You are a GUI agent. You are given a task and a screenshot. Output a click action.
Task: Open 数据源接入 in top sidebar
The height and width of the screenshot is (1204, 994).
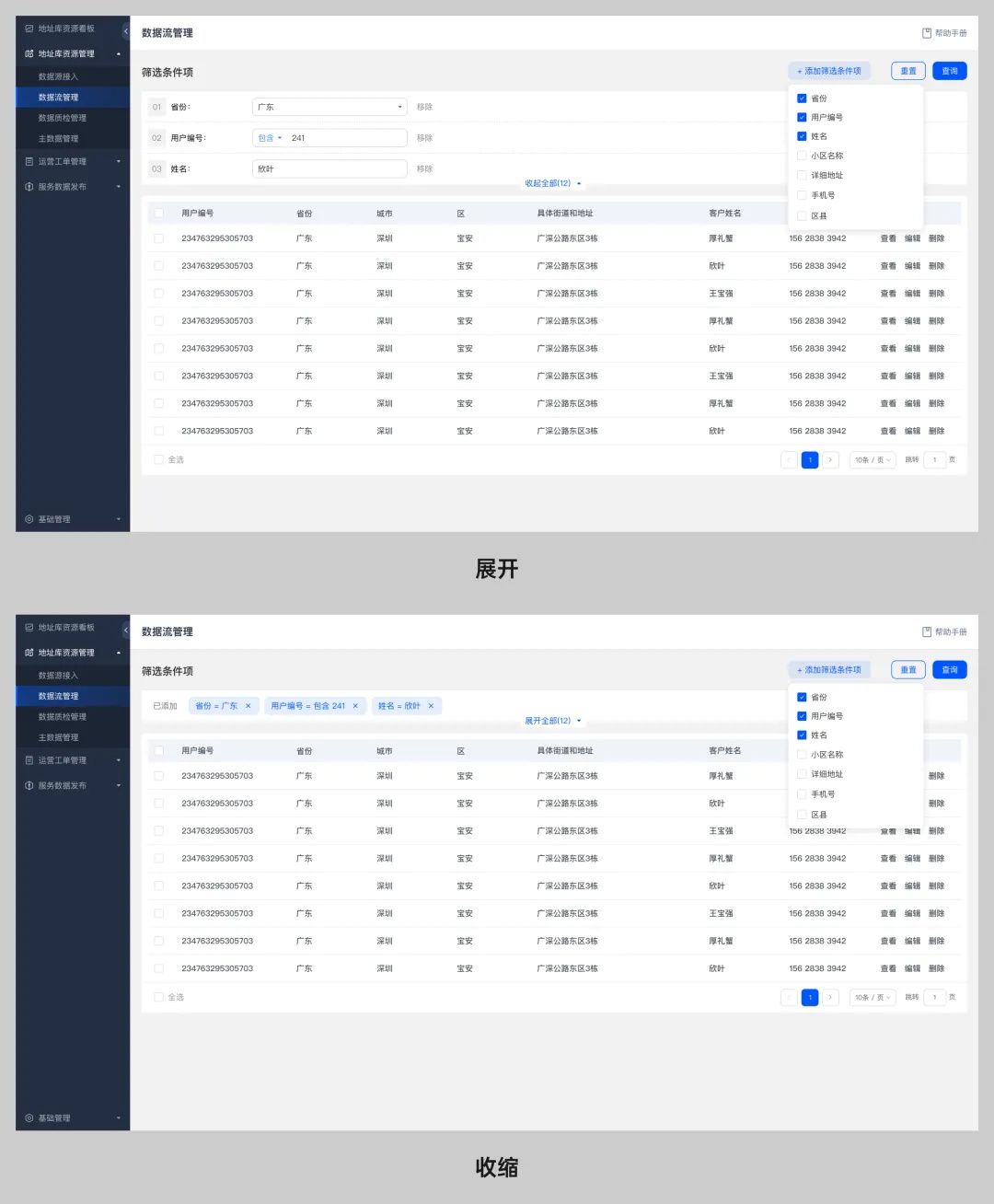click(x=73, y=76)
